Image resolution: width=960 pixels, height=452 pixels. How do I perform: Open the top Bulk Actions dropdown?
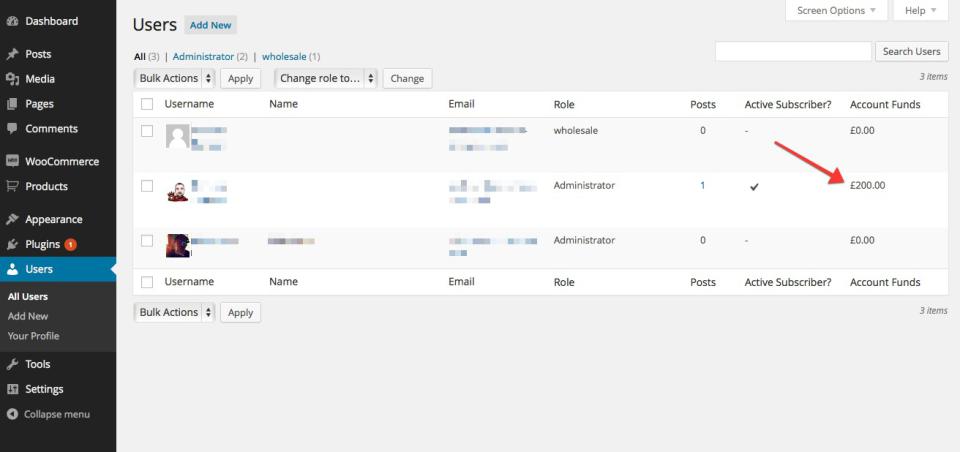click(174, 78)
